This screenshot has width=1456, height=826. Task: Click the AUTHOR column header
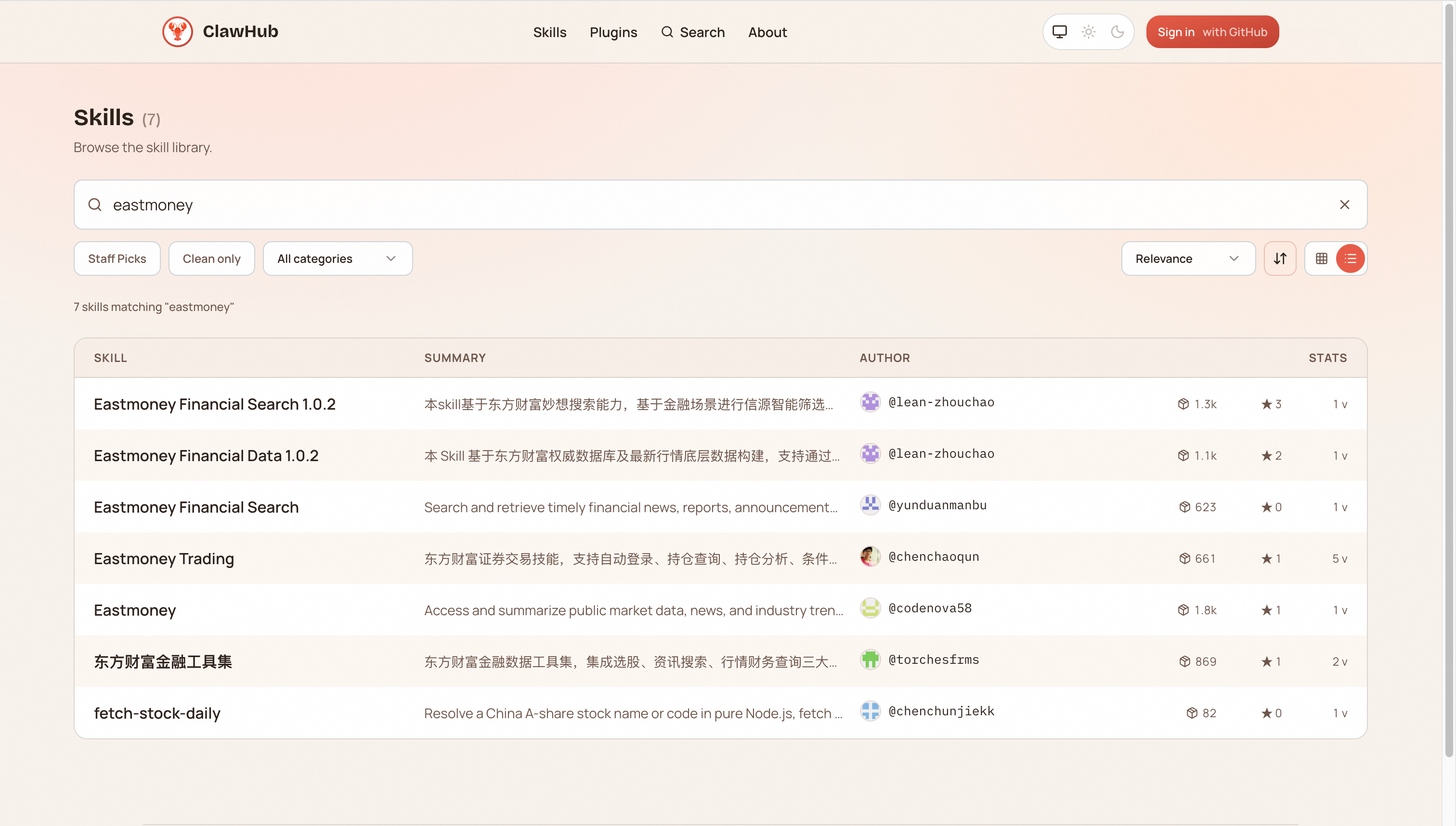[884, 358]
